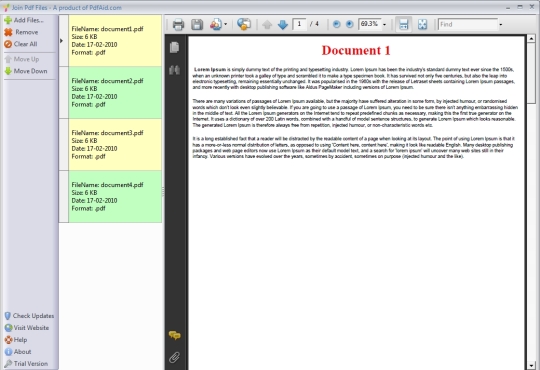Minimize the Join Pdf Files window
The height and width of the screenshot is (370, 540).
tap(508, 7)
